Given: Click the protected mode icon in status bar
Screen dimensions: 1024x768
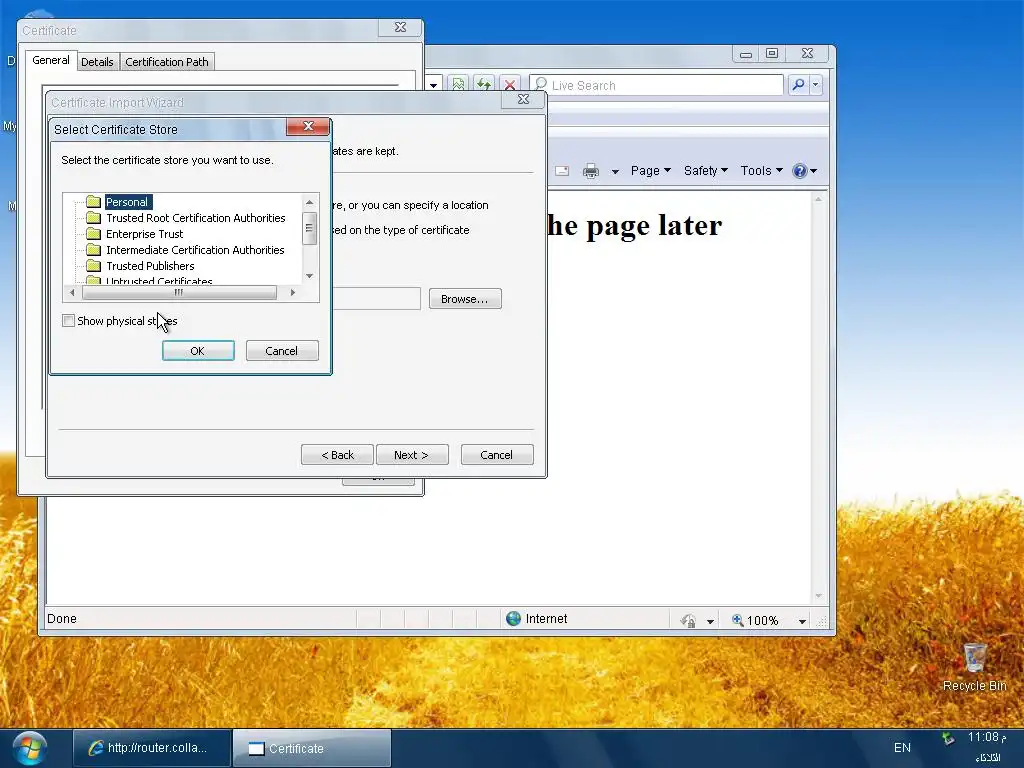Looking at the screenshot, I should pyautogui.click(x=688, y=620).
